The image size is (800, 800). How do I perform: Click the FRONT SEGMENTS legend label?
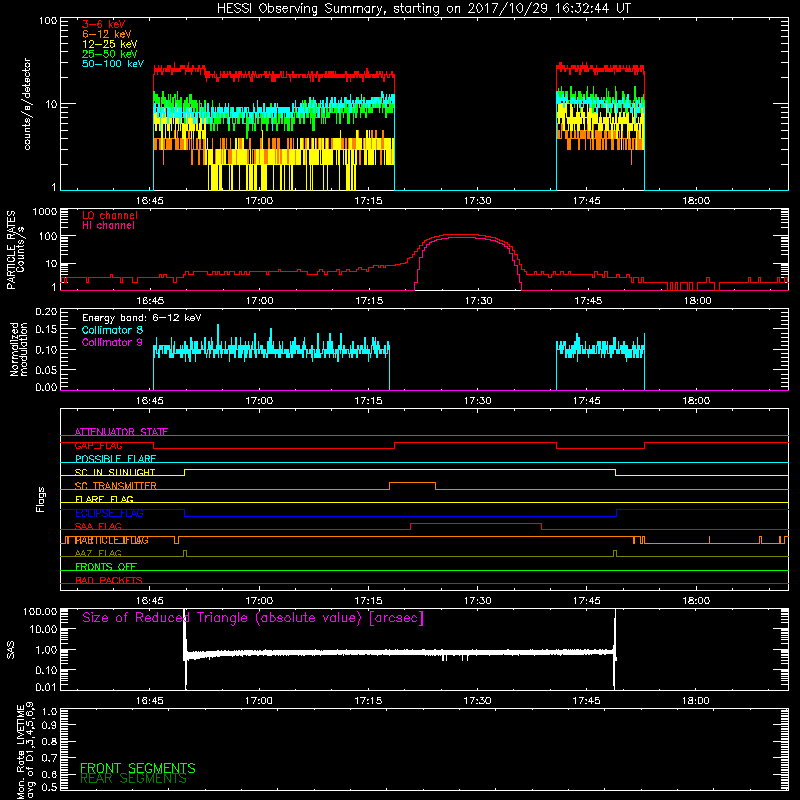point(138,768)
